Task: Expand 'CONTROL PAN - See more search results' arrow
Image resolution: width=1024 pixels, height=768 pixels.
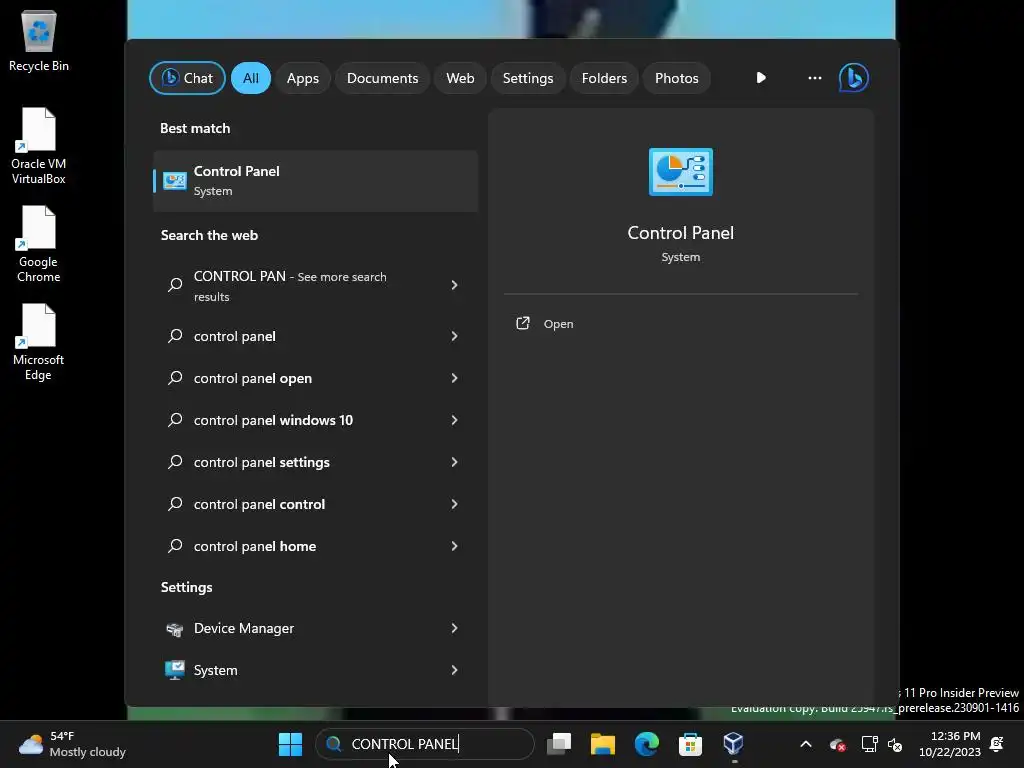Action: click(455, 285)
